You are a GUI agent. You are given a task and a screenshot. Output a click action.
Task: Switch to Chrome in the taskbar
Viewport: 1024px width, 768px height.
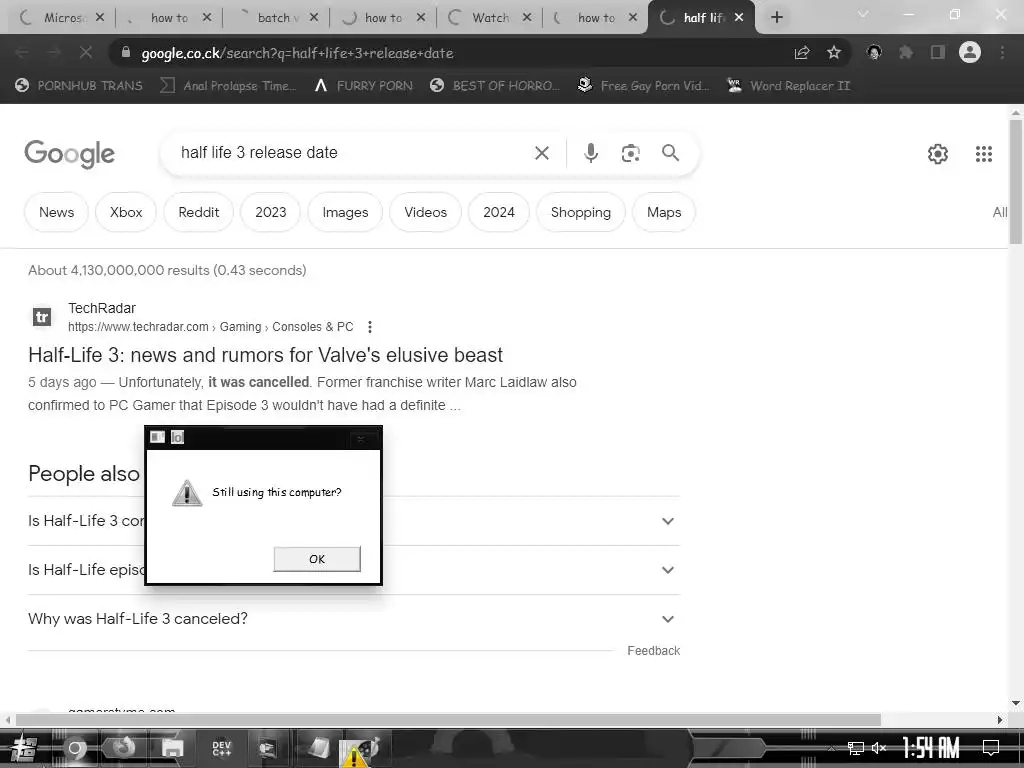pos(76,748)
